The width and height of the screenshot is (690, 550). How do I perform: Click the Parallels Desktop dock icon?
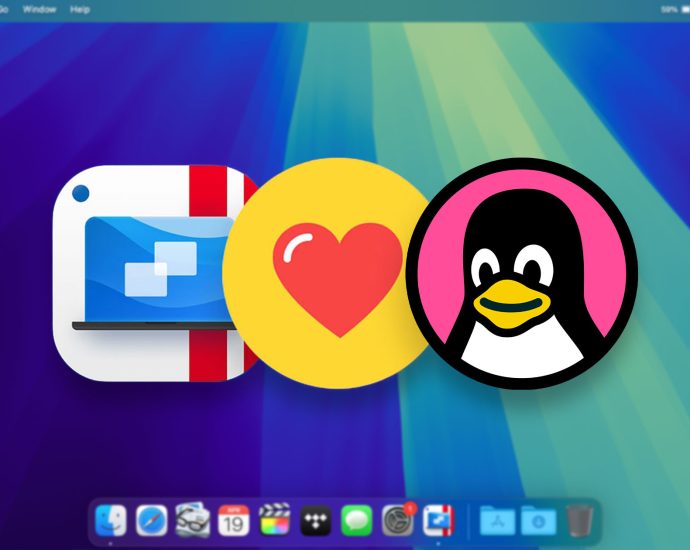[x=438, y=520]
